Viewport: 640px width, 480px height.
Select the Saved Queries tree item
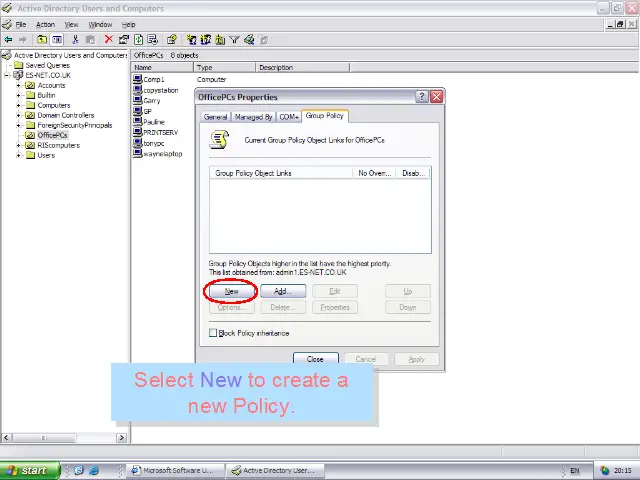[48, 65]
